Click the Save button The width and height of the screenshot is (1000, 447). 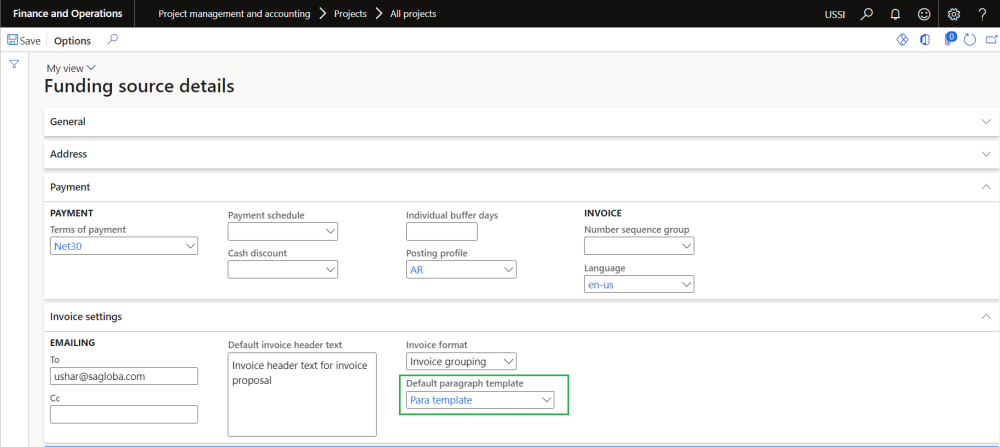(24, 41)
